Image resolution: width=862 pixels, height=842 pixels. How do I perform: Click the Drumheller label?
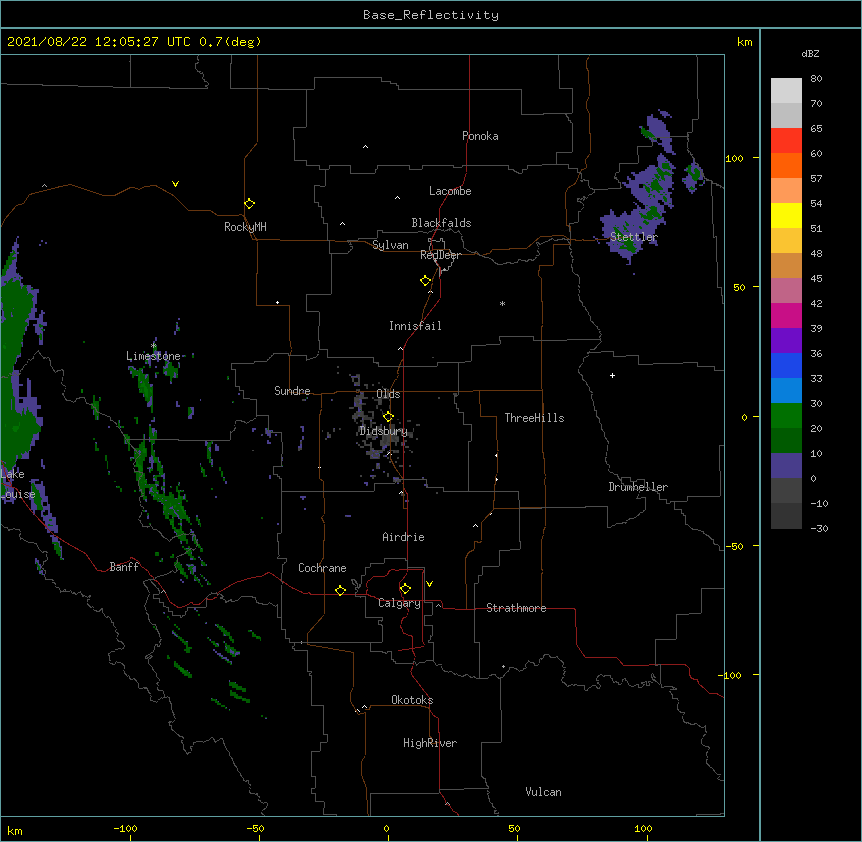(638, 487)
